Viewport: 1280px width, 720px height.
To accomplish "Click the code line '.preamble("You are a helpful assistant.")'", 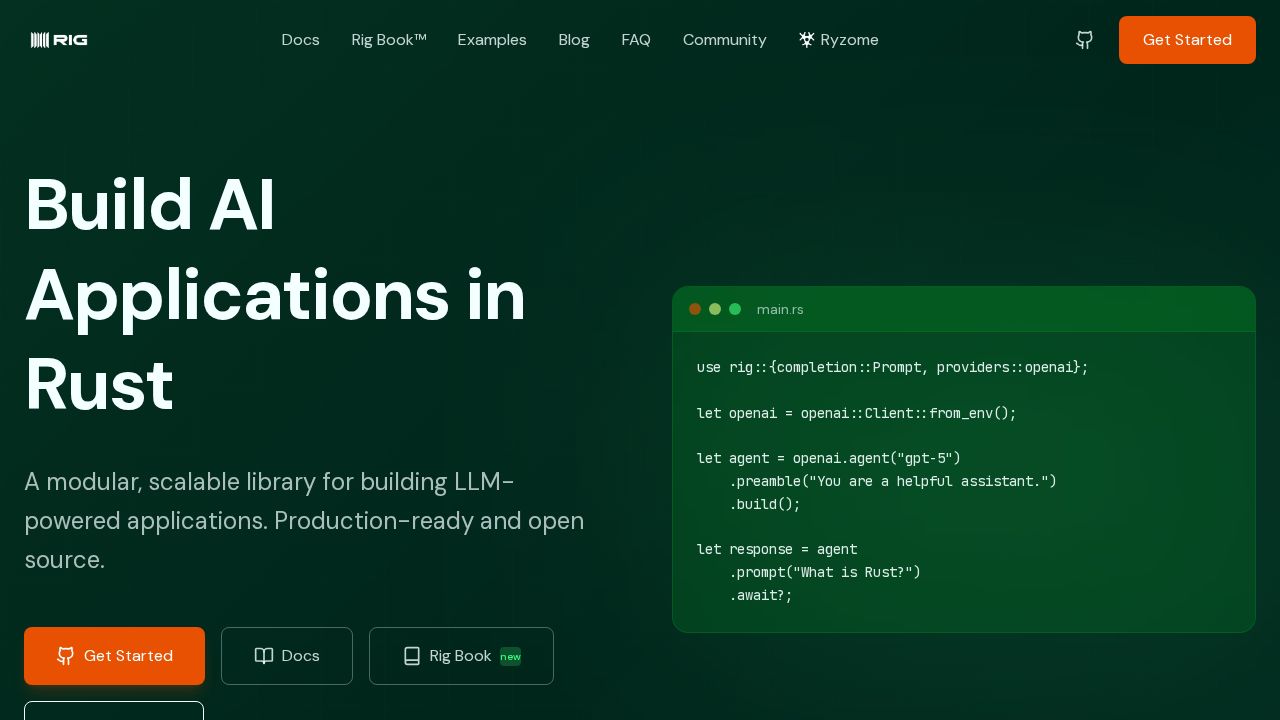I will 893,481.
